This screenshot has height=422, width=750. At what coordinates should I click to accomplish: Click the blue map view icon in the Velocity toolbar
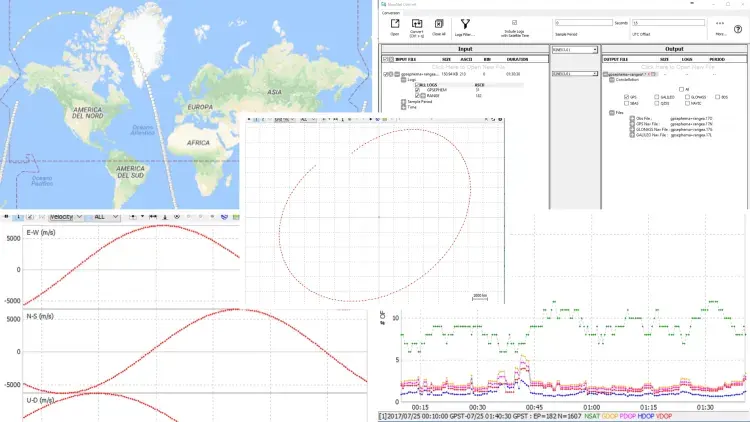click(x=224, y=217)
